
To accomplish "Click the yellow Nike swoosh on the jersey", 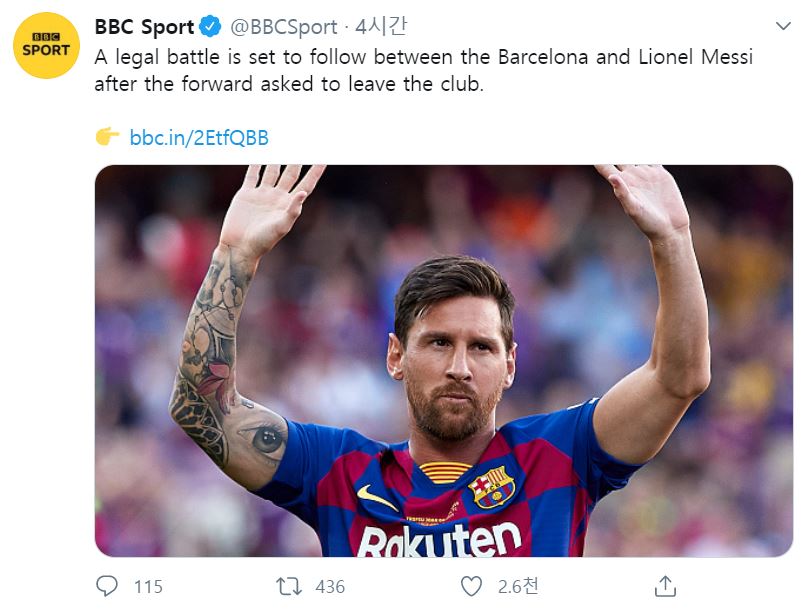I will 377,497.
